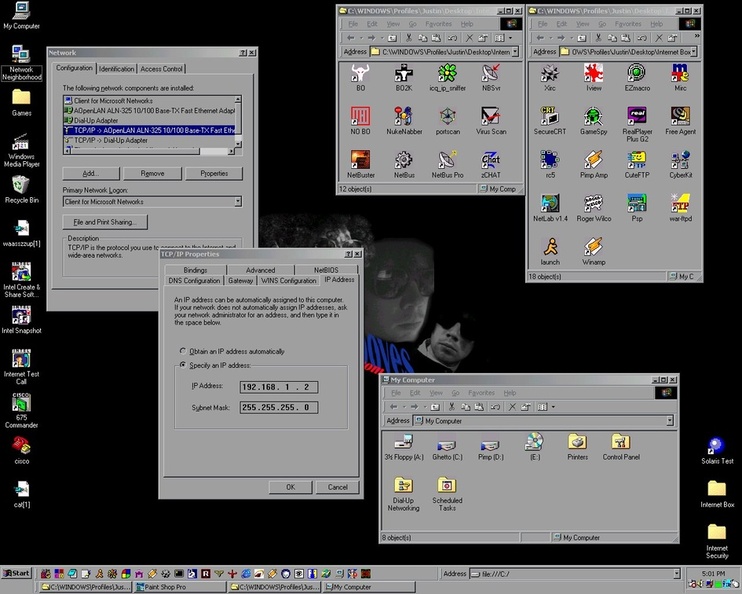Open the taskbar Address bar dropdown

(677, 574)
